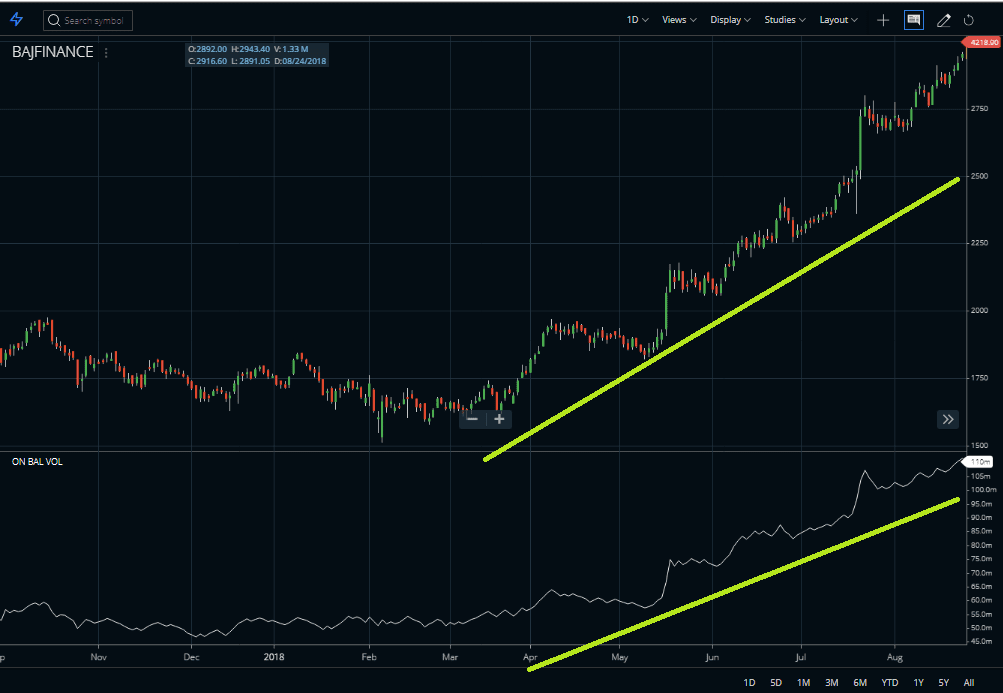The image size is (1003, 693).
Task: Zoom in with the plus button
Action: [499, 419]
